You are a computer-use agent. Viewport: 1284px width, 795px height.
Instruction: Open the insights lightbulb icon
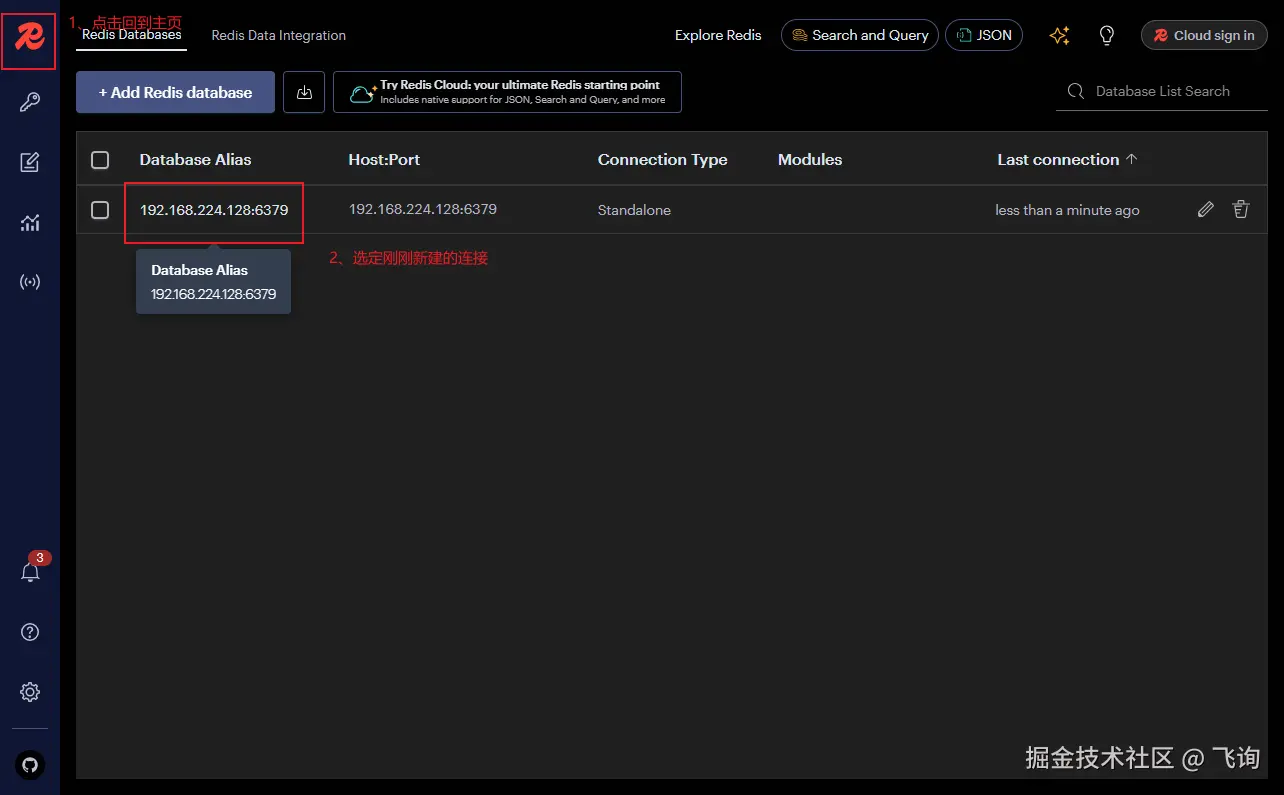[x=1107, y=36]
